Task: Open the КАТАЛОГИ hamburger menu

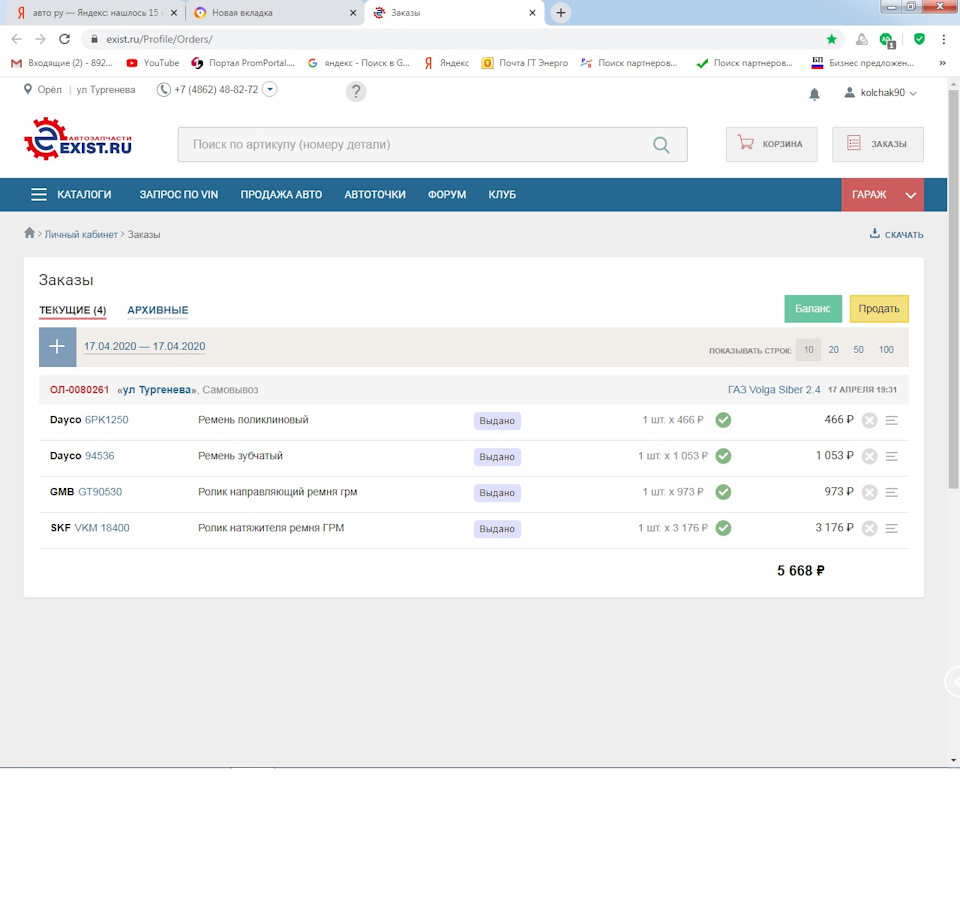Action: [x=72, y=195]
